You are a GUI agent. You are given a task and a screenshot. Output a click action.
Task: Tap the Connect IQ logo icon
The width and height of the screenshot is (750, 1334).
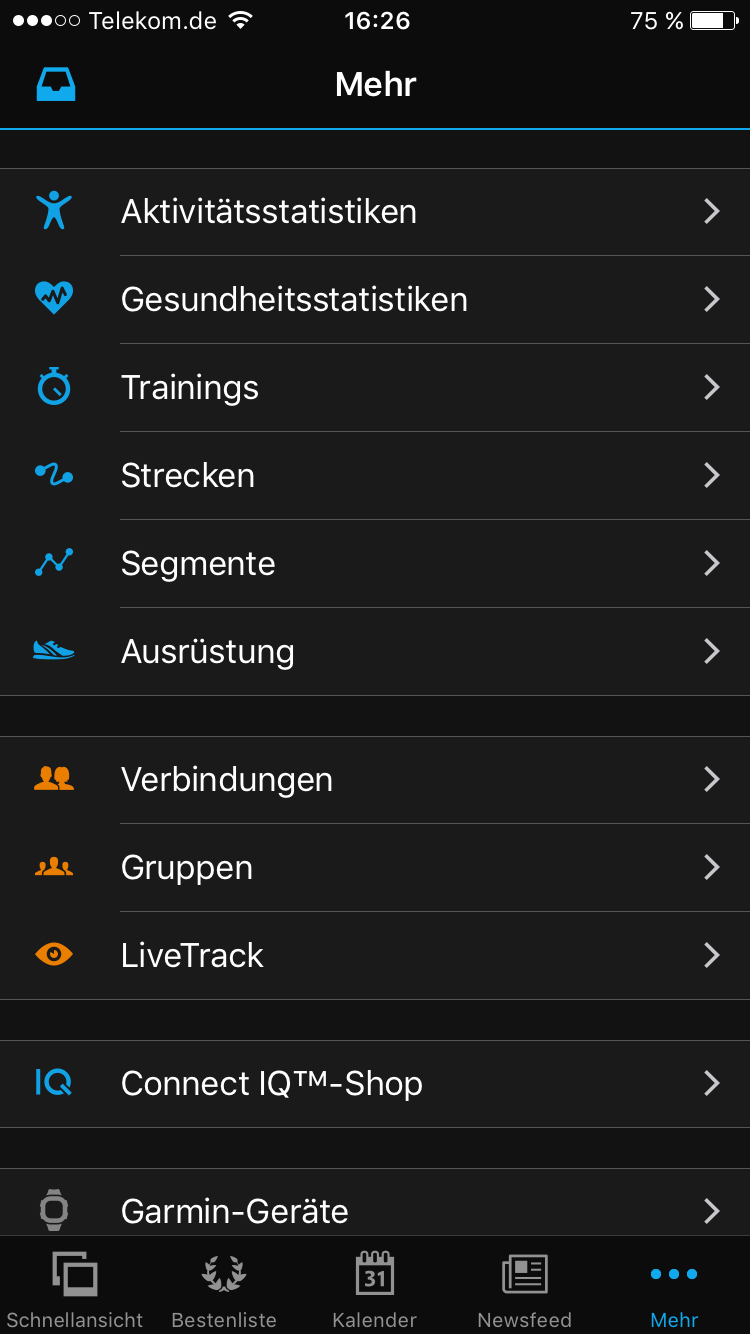click(54, 1083)
